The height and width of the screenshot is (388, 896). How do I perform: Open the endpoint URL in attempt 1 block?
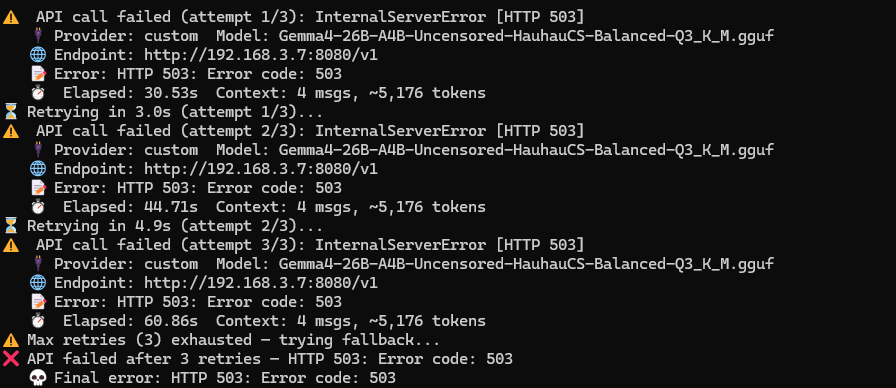(261, 55)
